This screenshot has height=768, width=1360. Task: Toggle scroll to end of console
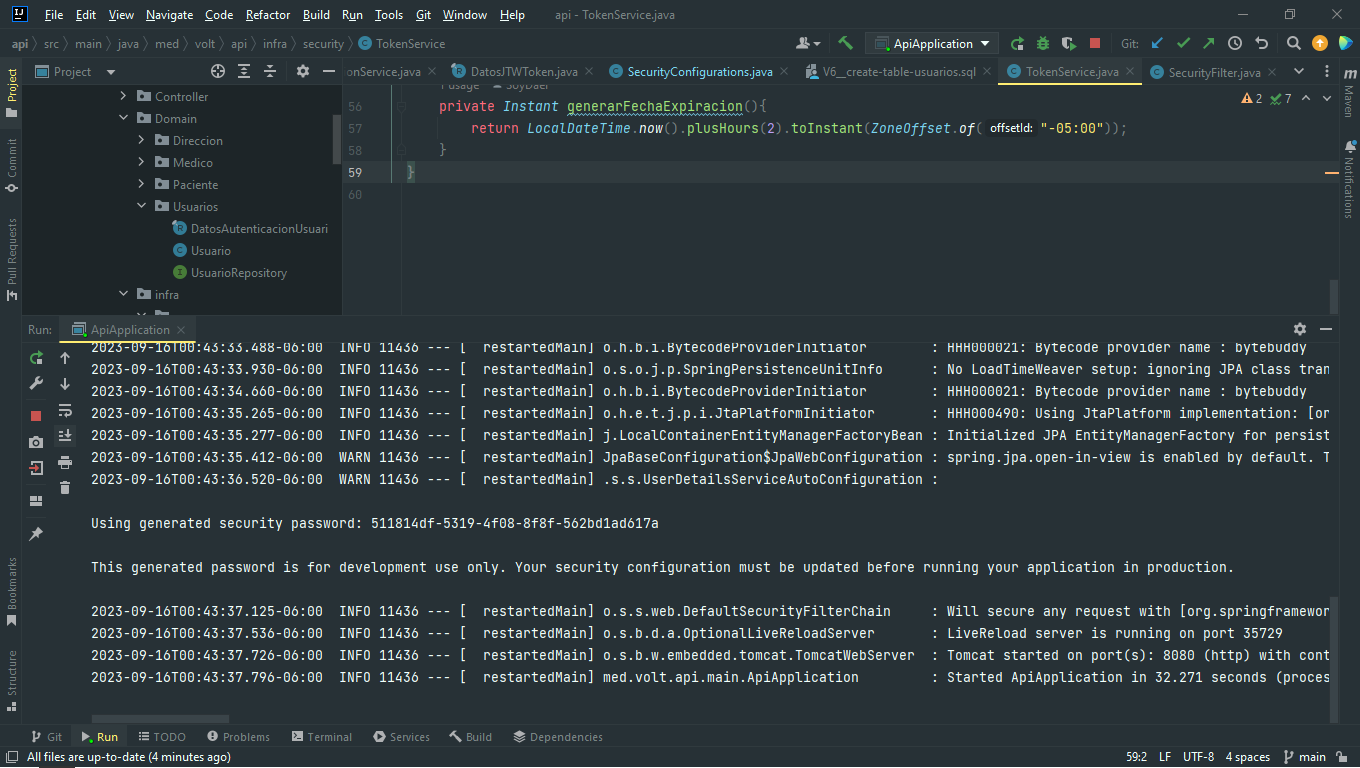point(65,435)
